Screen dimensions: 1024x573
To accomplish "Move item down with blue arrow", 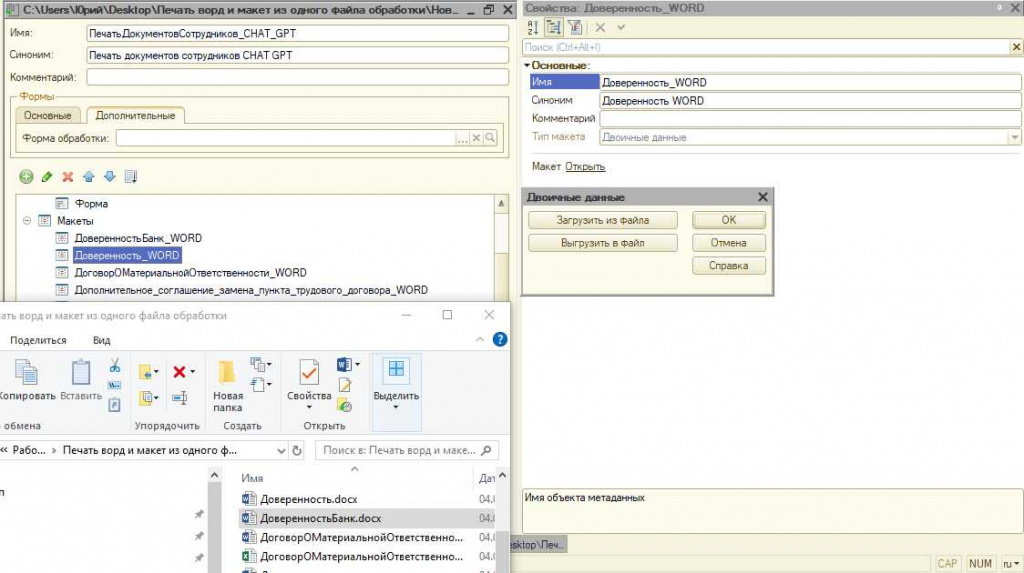I will coord(110,176).
